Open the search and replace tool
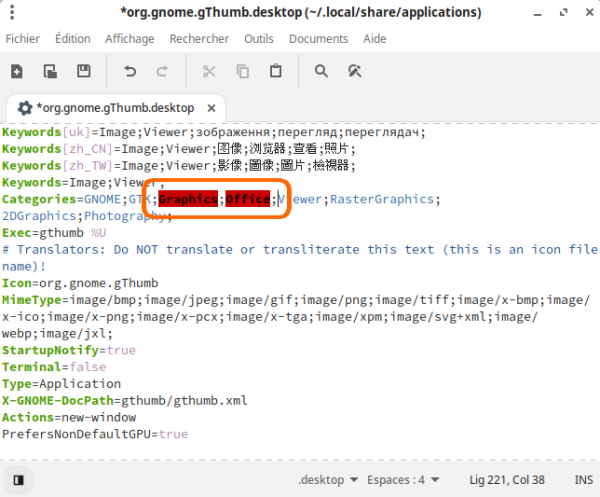The image size is (600, 497). 354,71
